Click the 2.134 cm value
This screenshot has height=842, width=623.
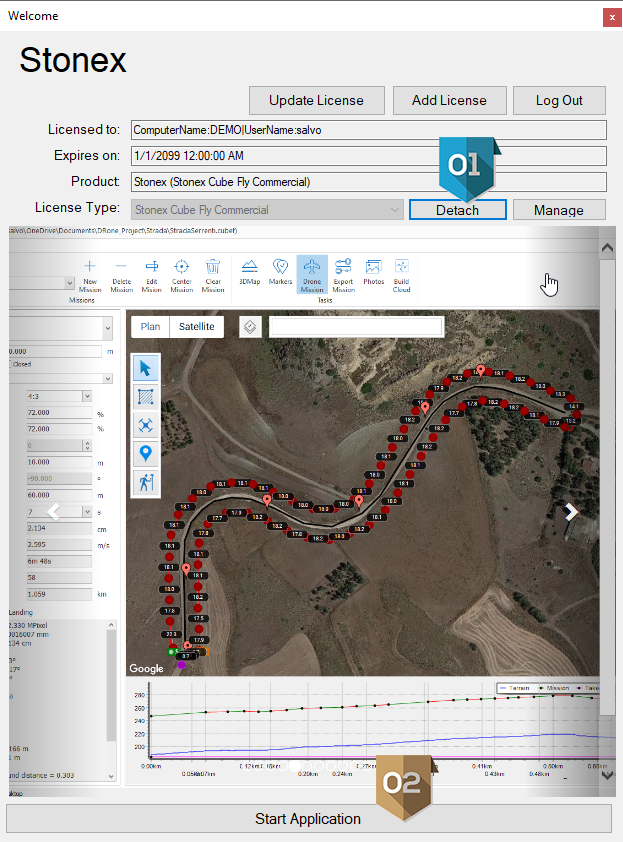coord(60,528)
